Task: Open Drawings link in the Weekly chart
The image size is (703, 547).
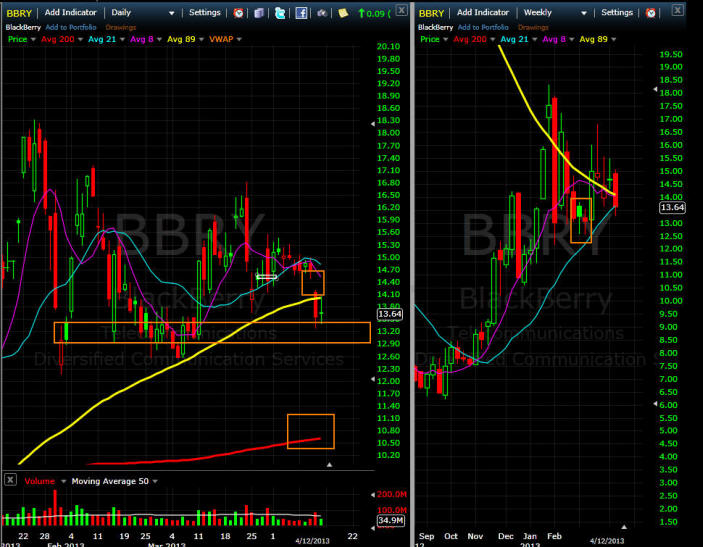Action: tap(533, 27)
